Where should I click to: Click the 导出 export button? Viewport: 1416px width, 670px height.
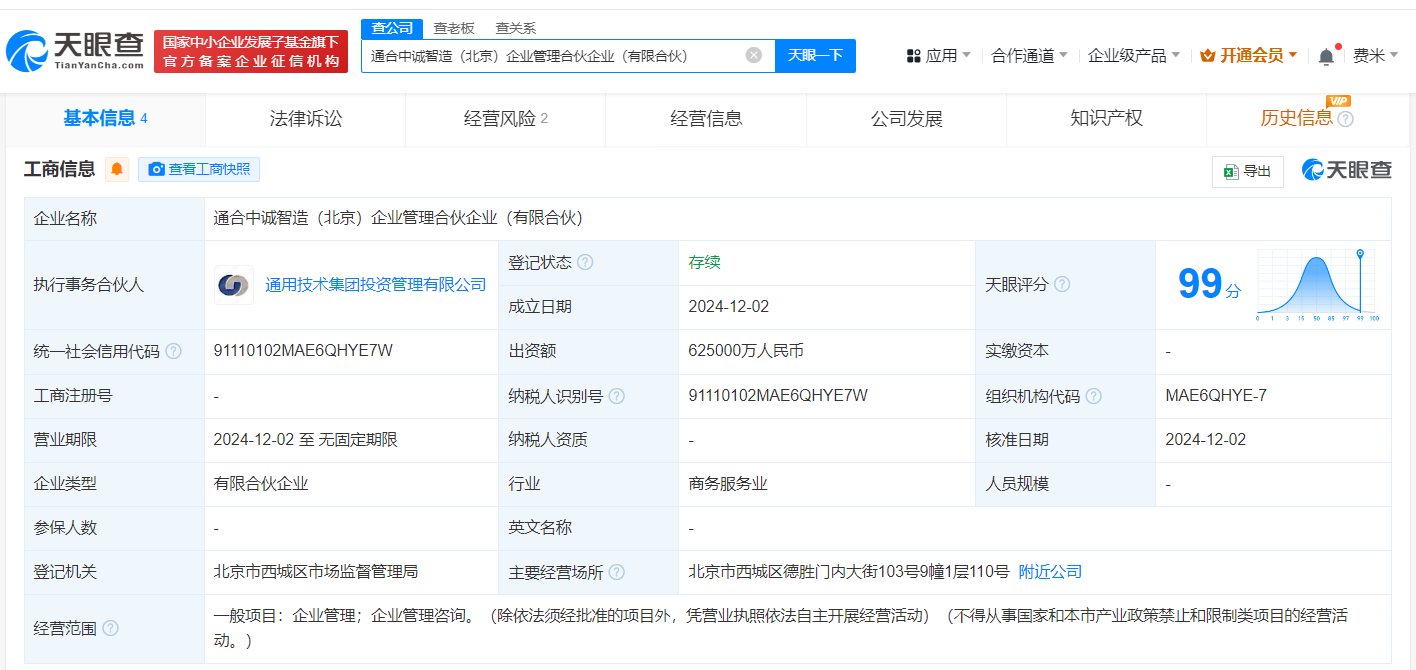pos(1247,171)
